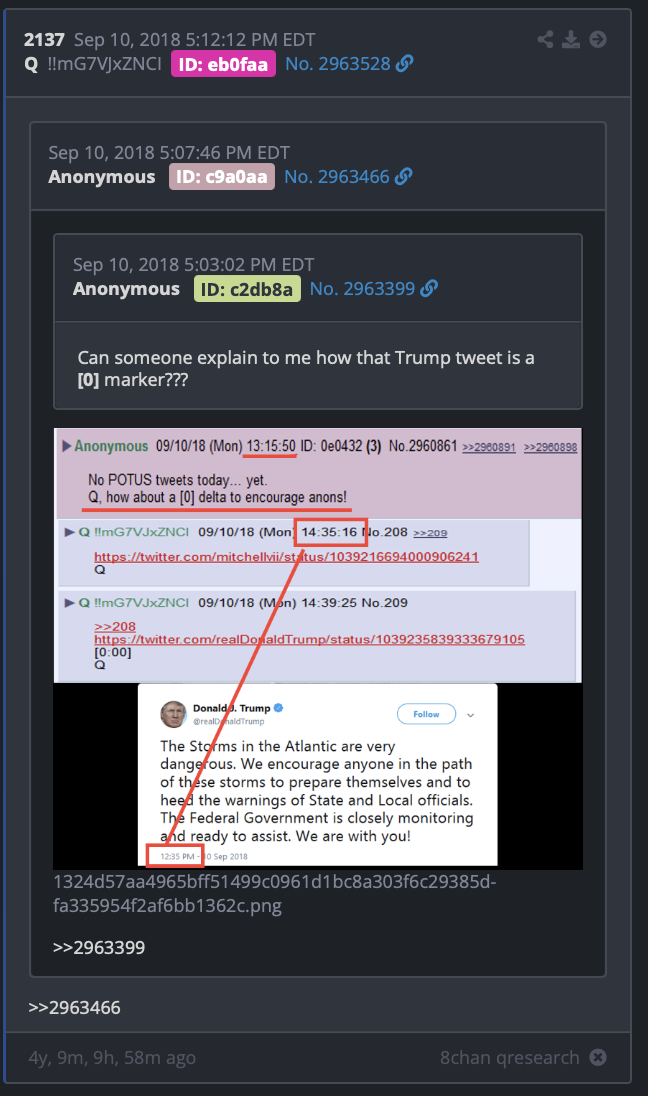Click the chain icon beside No. 2963528
The height and width of the screenshot is (1096, 648).
coord(404,64)
